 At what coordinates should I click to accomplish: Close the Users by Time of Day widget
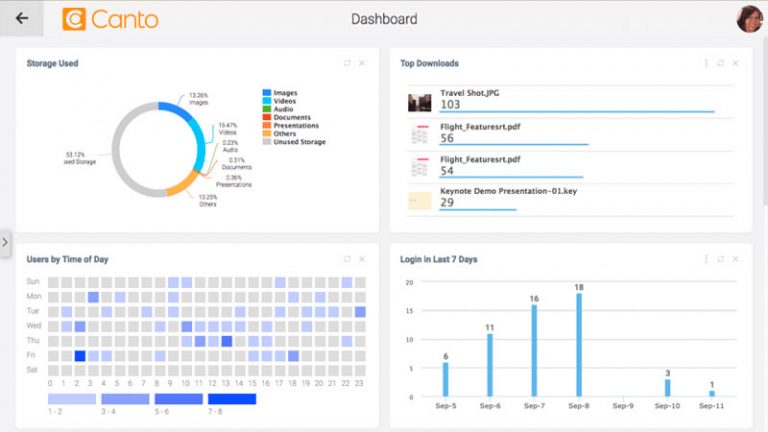(x=362, y=259)
